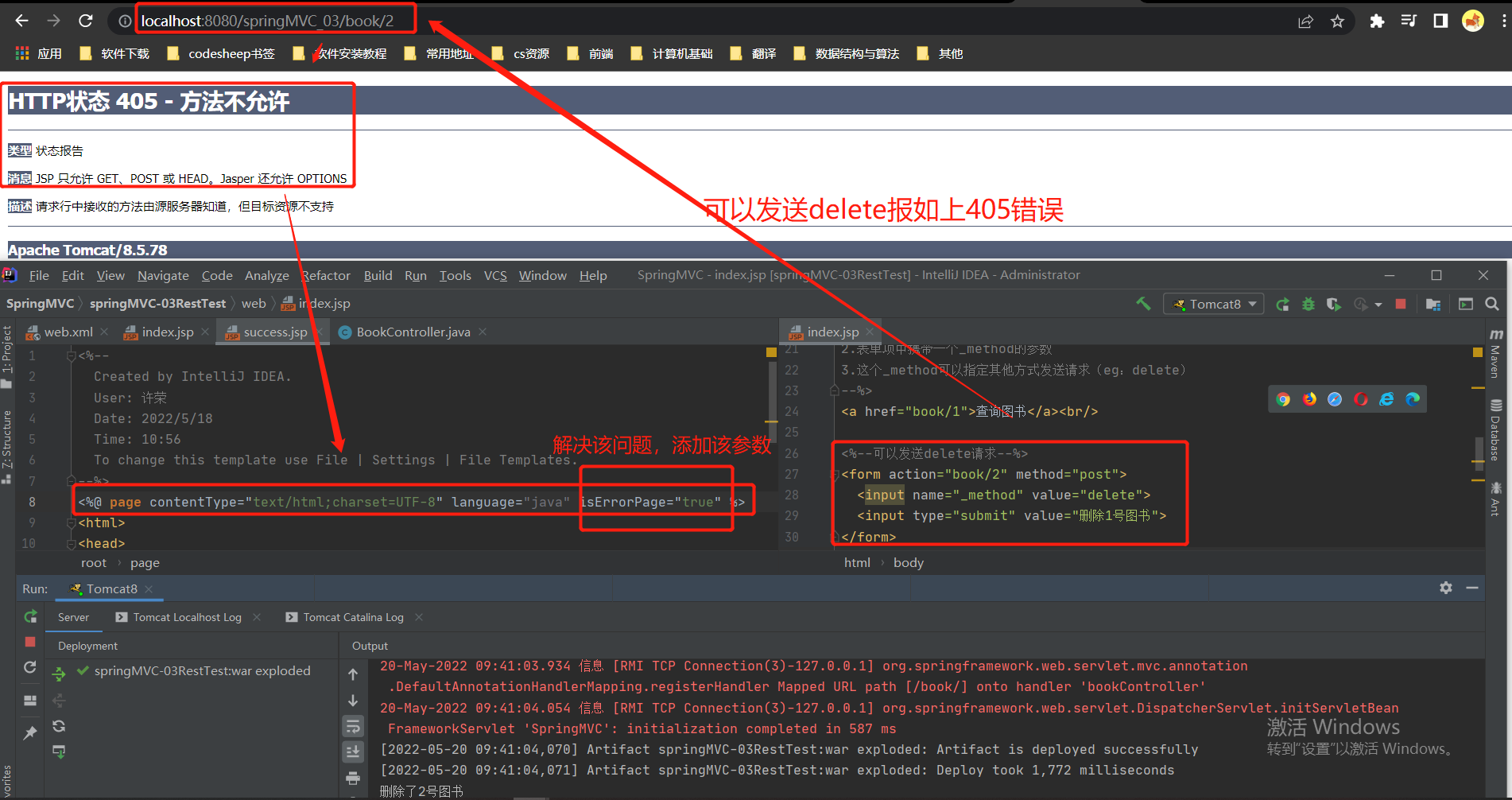Open page in Internet Explorer from editor browser bar
This screenshot has height=800, width=1512.
[1386, 399]
